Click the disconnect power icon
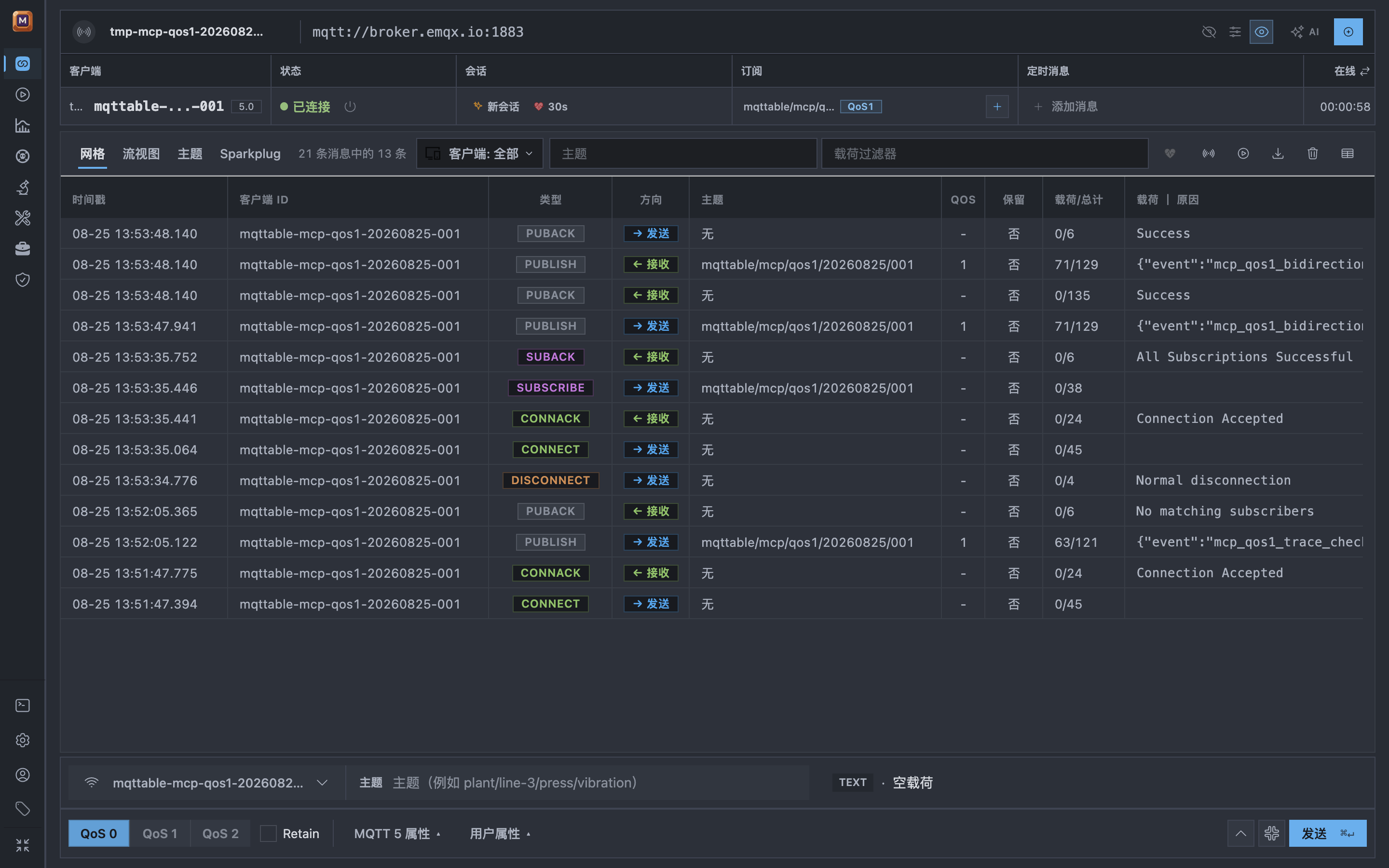1389x868 pixels. coord(350,107)
